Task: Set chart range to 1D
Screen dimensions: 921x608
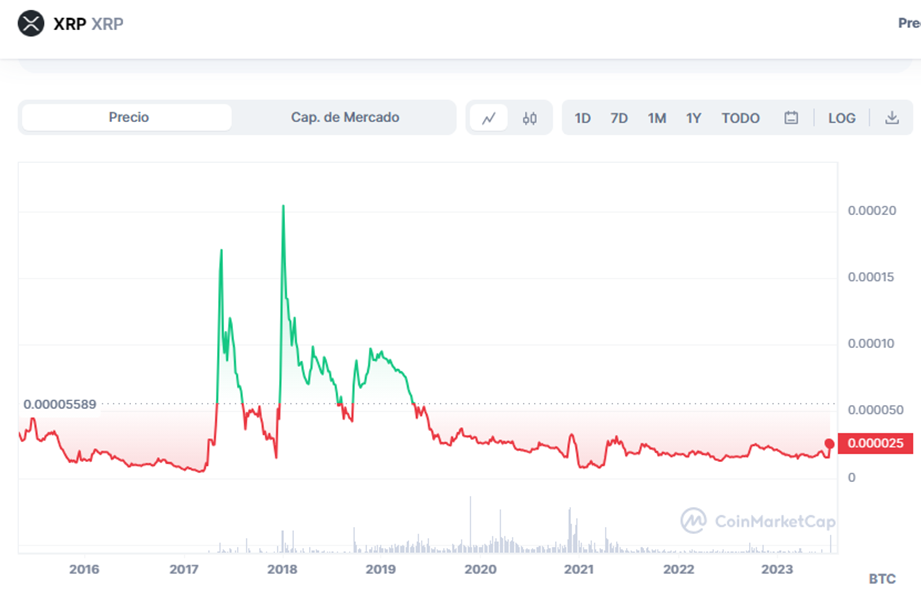Action: point(582,119)
